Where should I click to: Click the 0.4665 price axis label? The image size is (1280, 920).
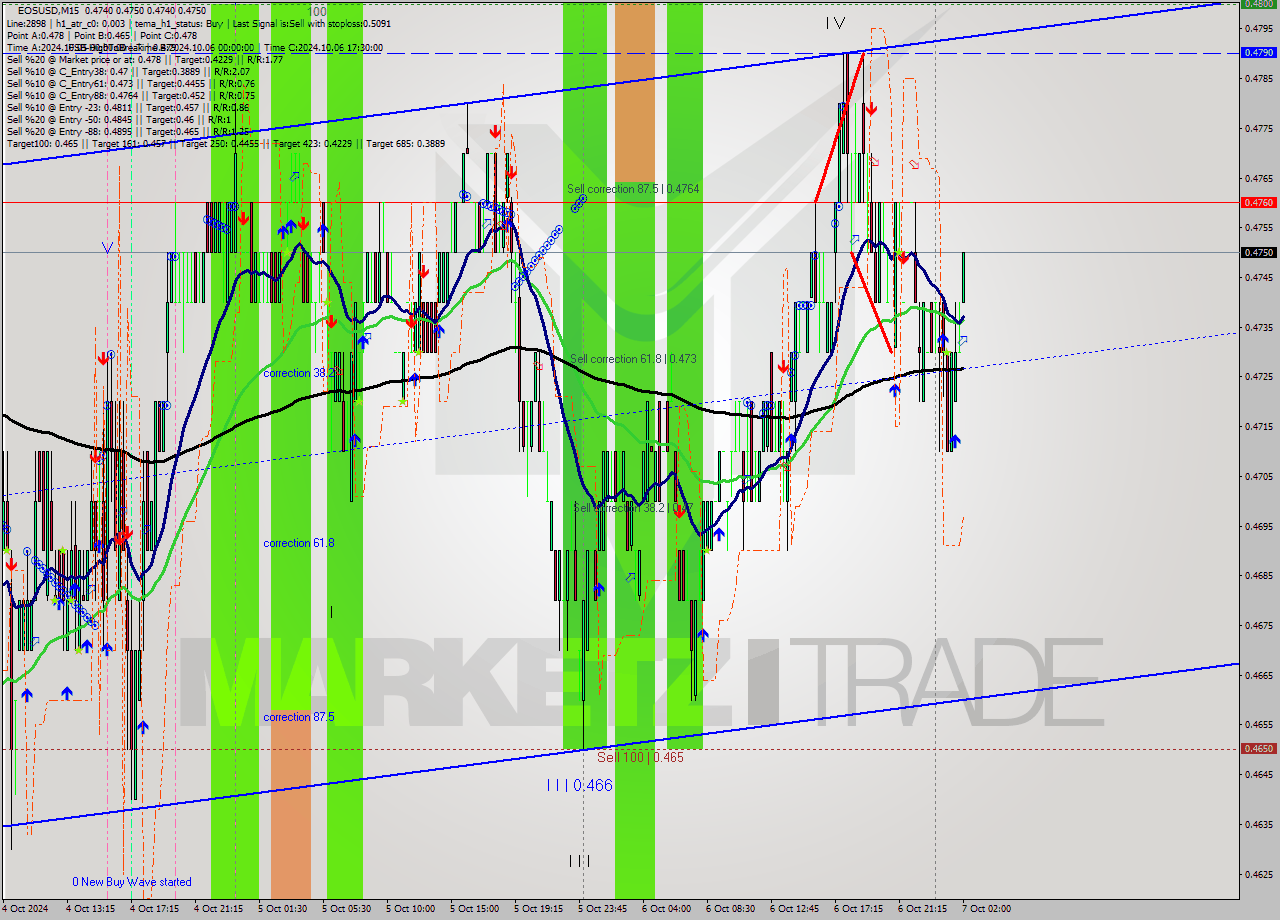[1259, 676]
